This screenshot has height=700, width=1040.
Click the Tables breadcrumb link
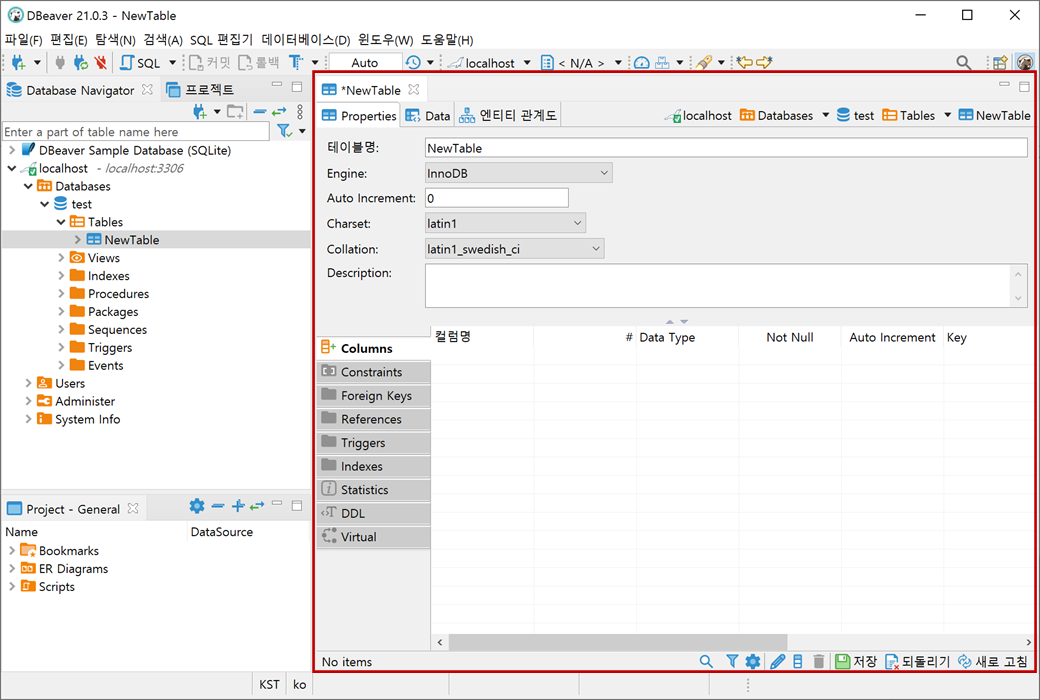(909, 115)
